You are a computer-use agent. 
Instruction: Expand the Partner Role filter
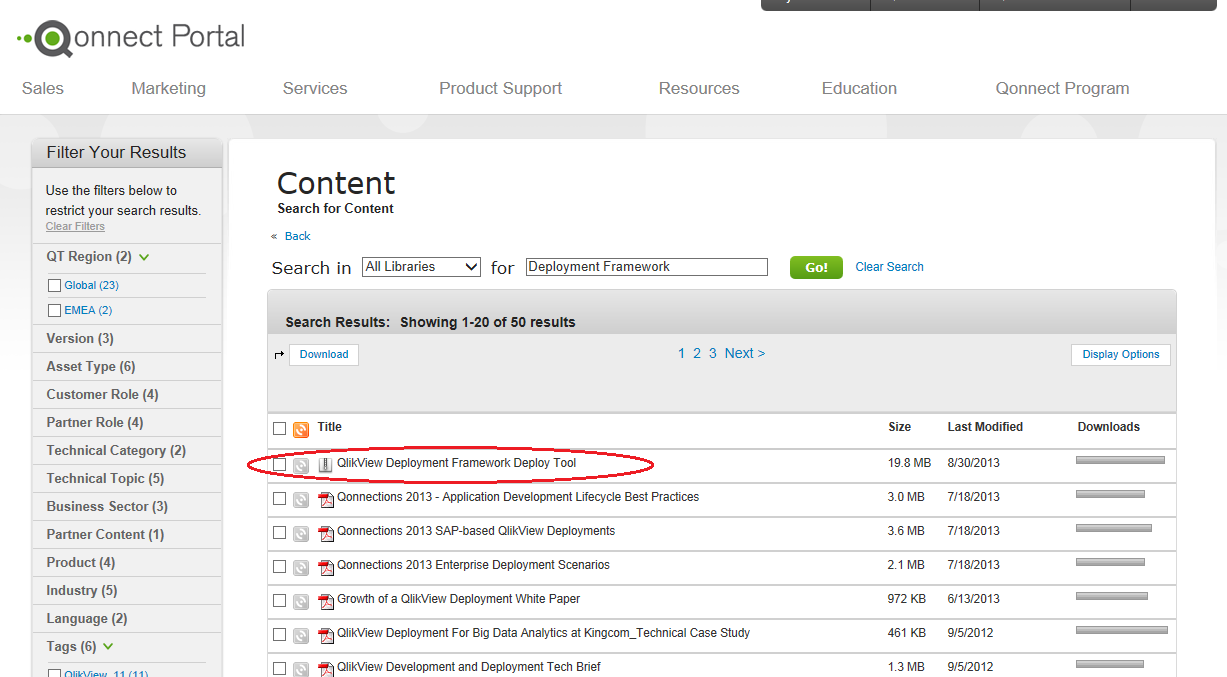[x=95, y=423]
